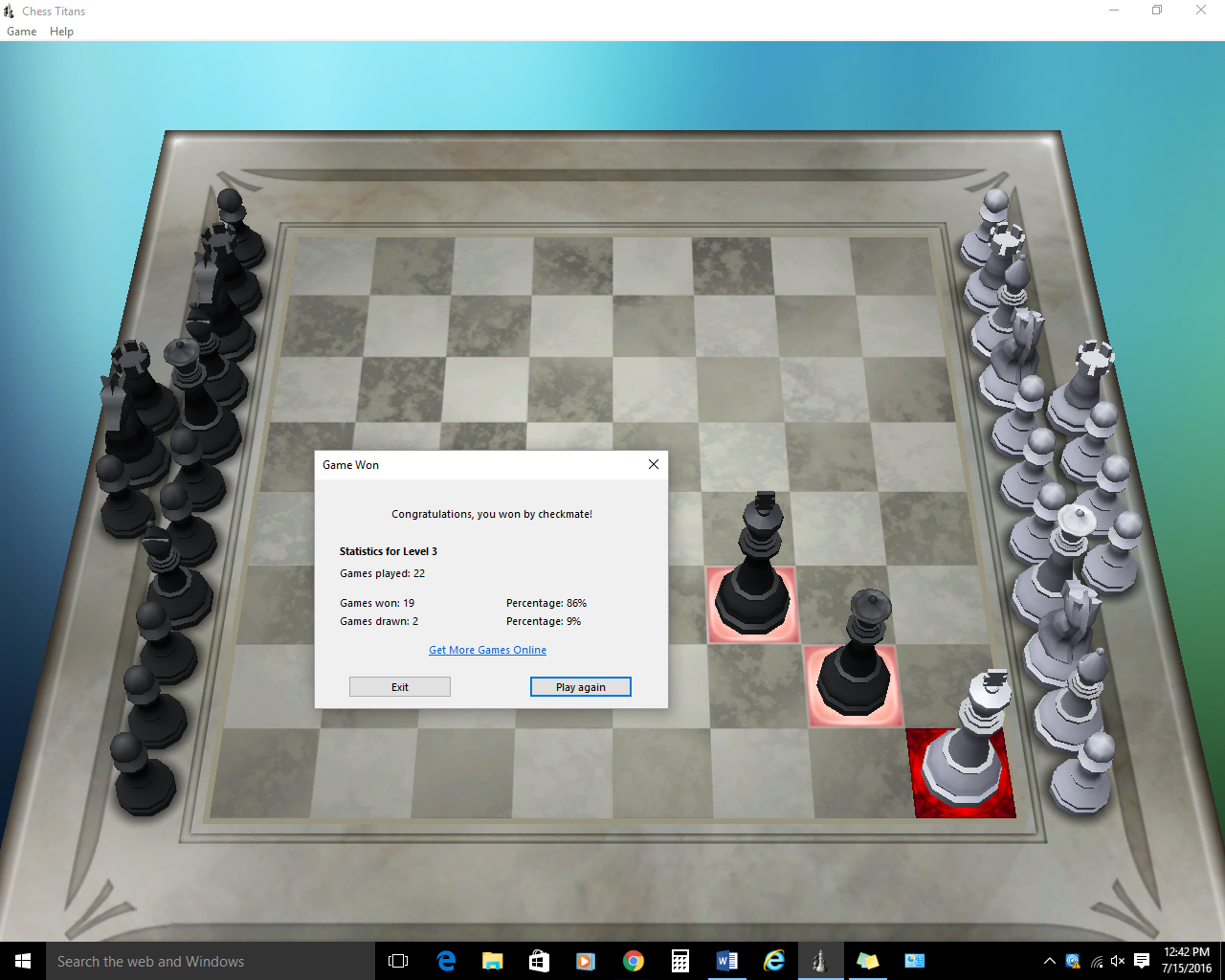The image size is (1225, 980).
Task: Restore down the Chess Titans window
Action: pos(1157,11)
